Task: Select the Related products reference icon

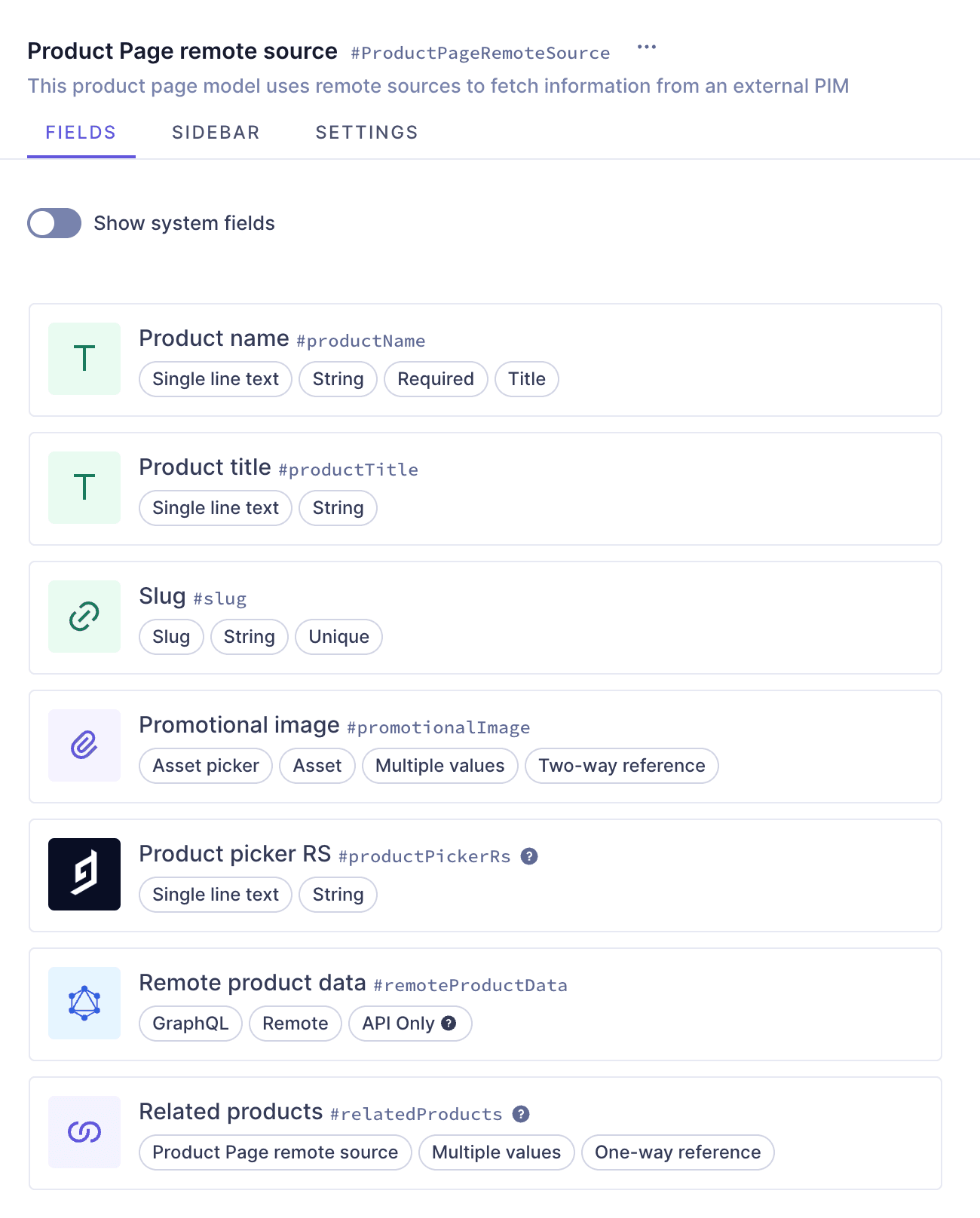Action: click(x=84, y=1132)
